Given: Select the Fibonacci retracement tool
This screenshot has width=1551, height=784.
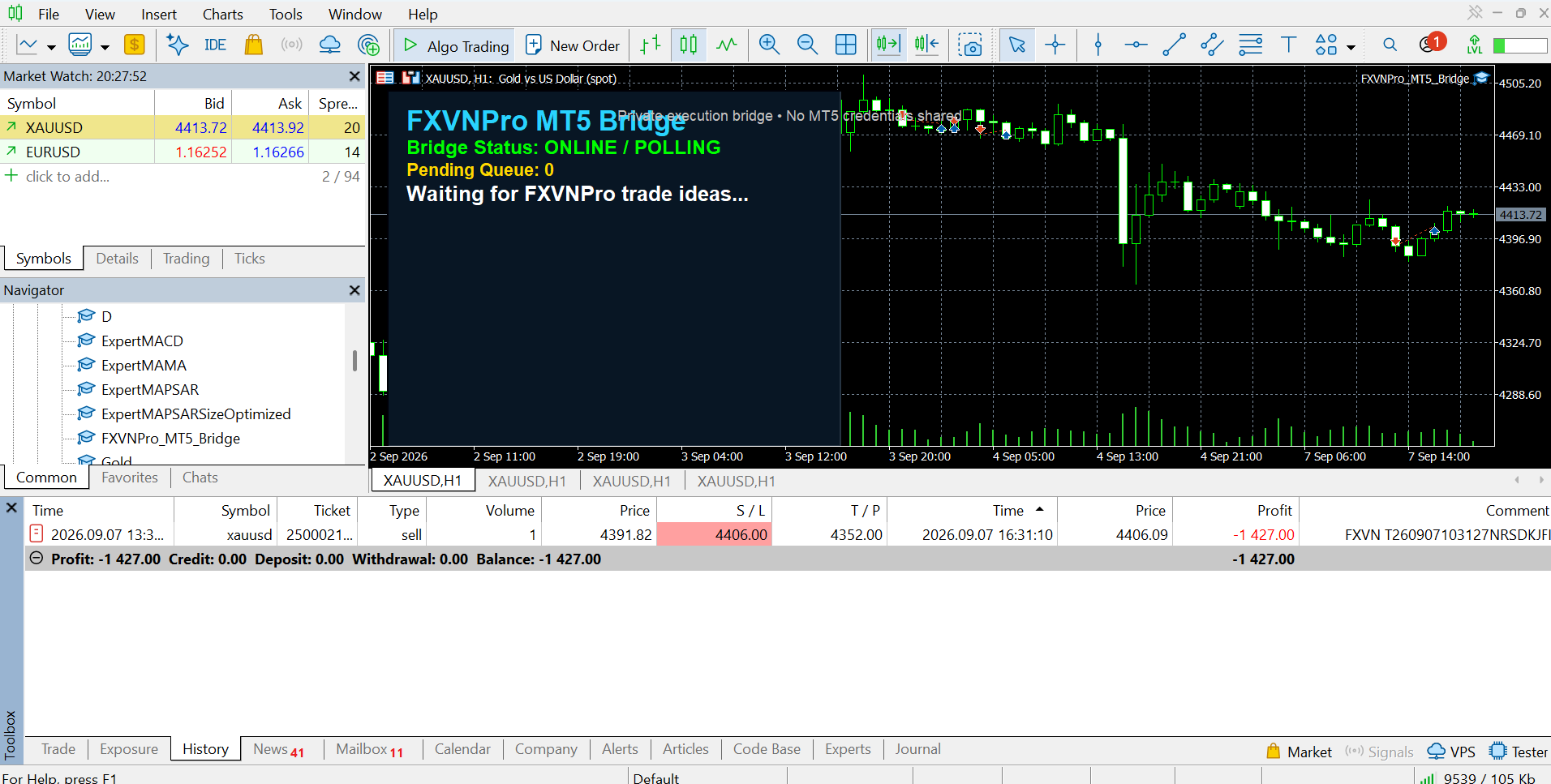Looking at the screenshot, I should pos(1251,45).
